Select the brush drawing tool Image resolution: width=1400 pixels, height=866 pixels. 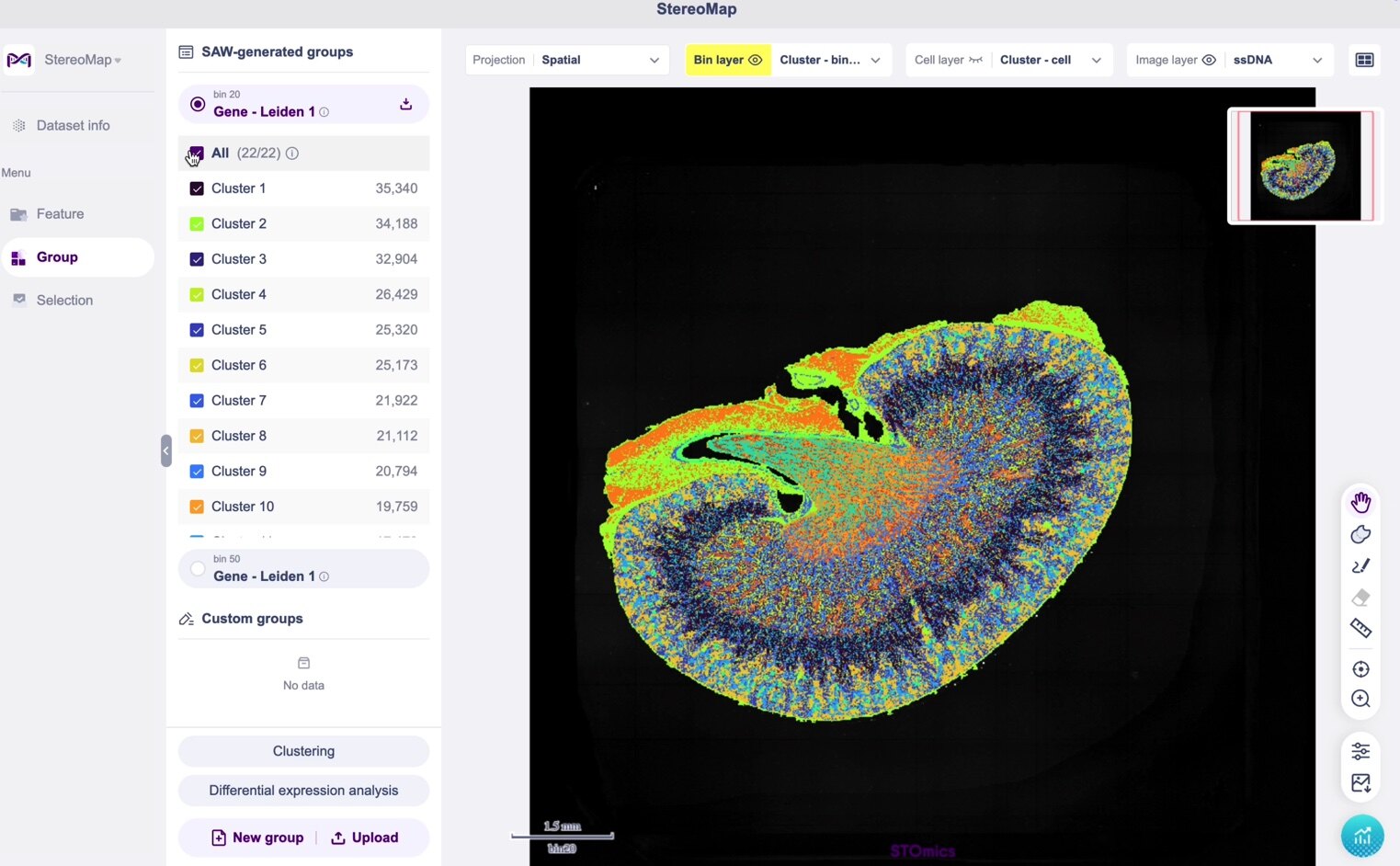(1360, 566)
